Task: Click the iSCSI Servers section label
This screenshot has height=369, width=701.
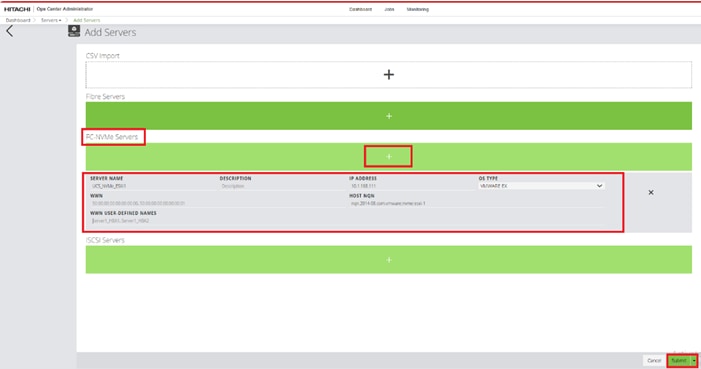Action: 106,240
